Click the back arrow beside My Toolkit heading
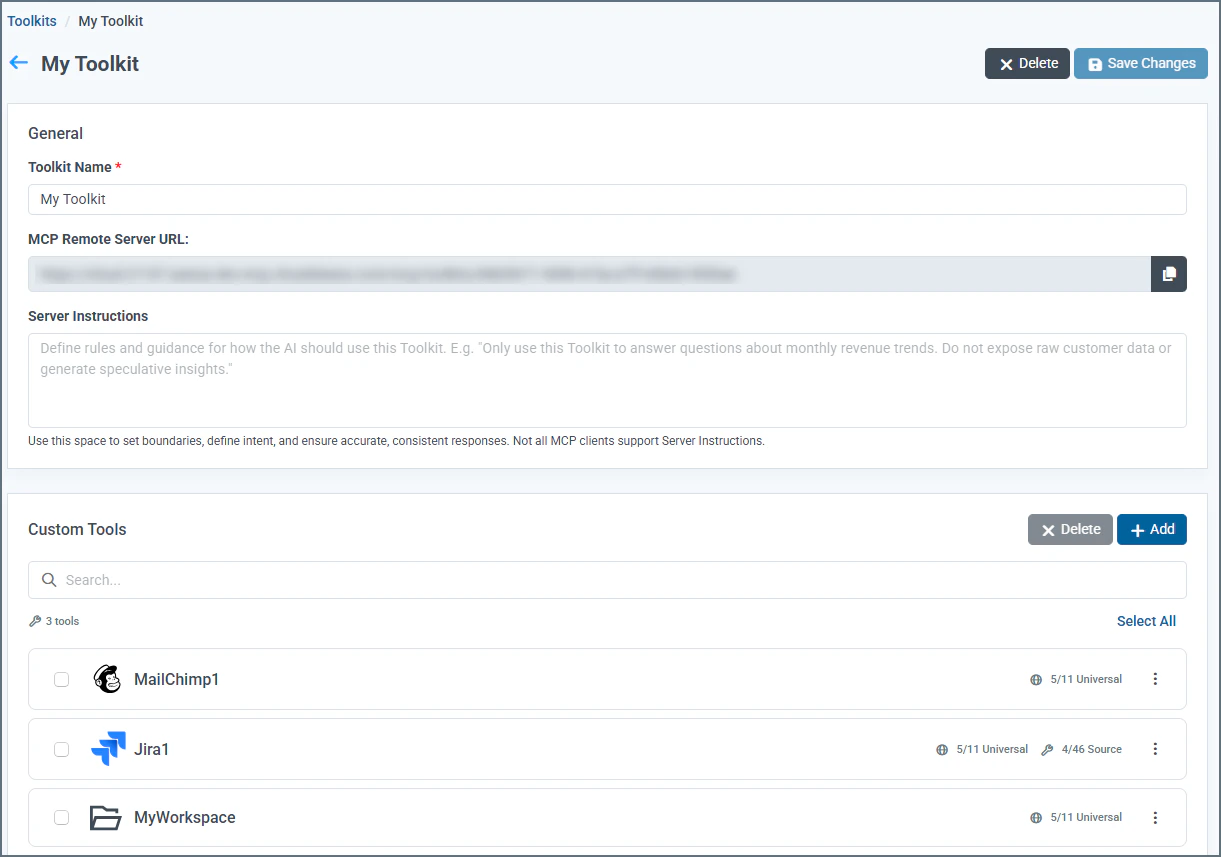Viewport: 1221px width, 857px height. (18, 63)
